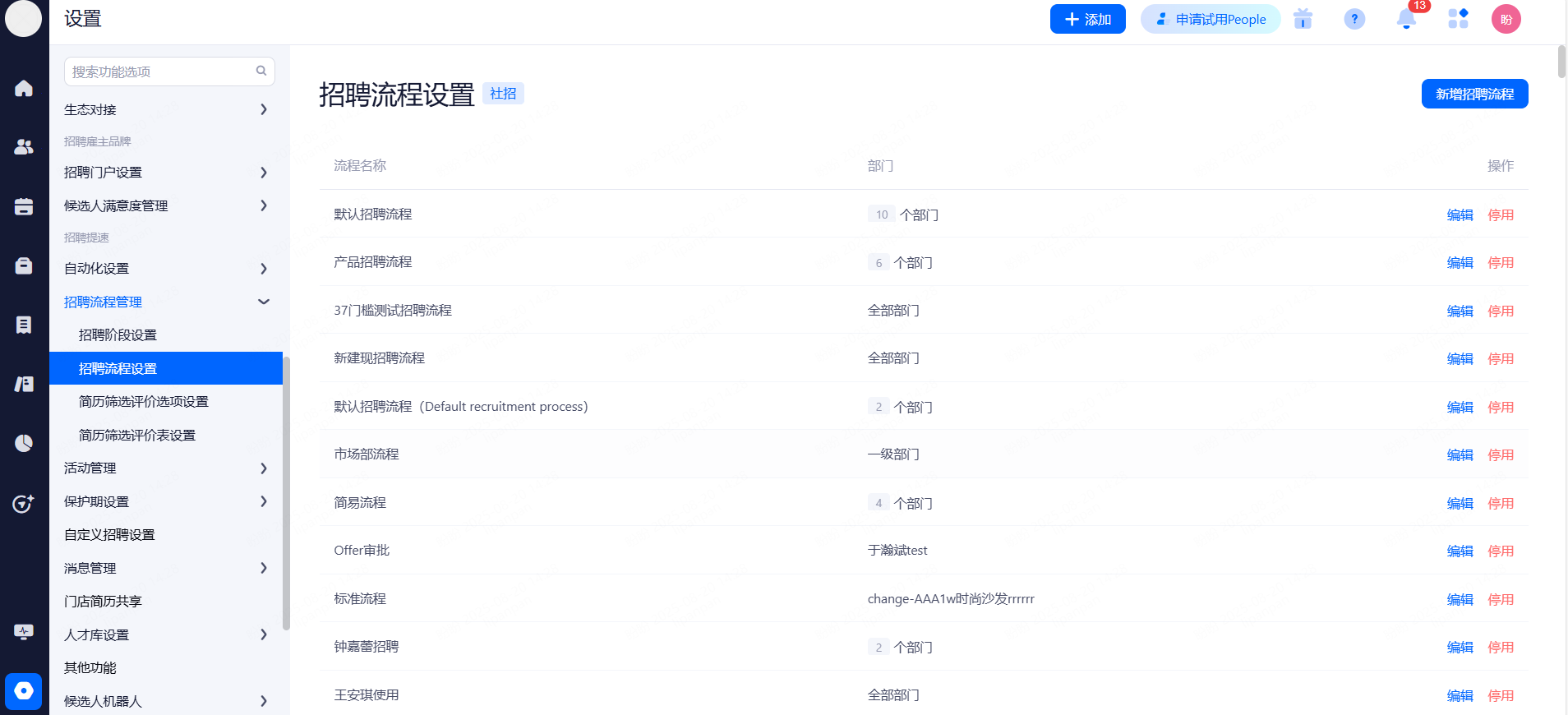Open the home icon in left sidebar
The image size is (1568, 715).
pos(24,88)
